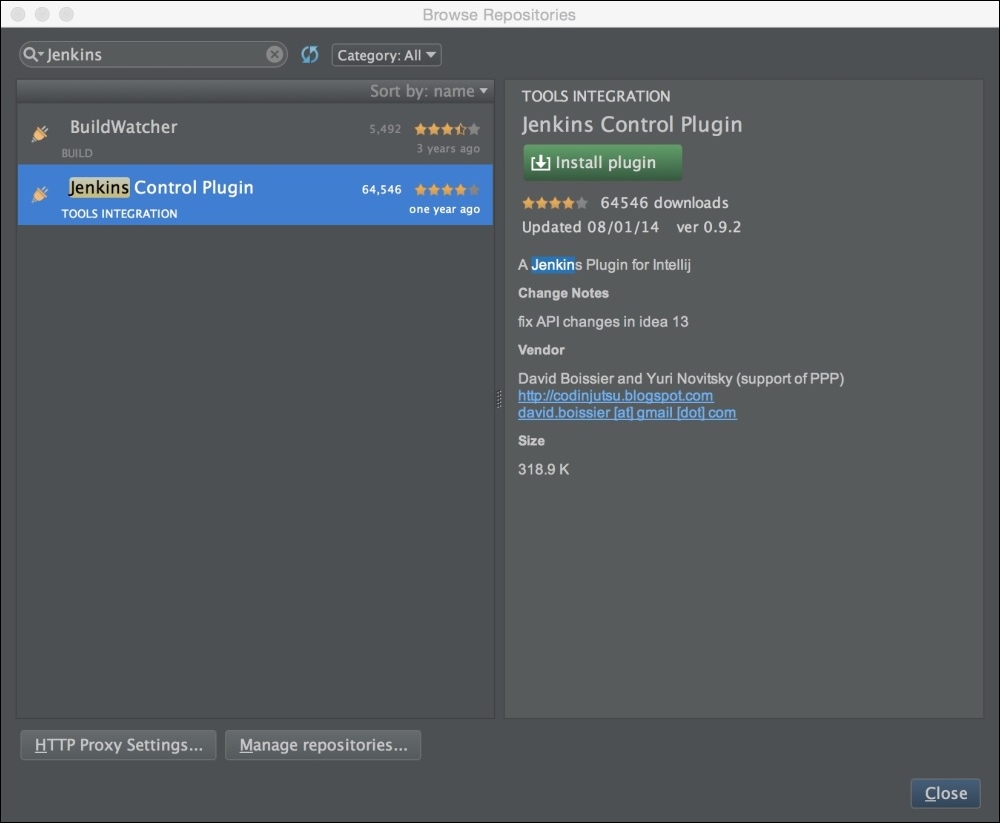Close the Browse Repositories dialog
The width and height of the screenshot is (1000, 823).
click(x=945, y=793)
